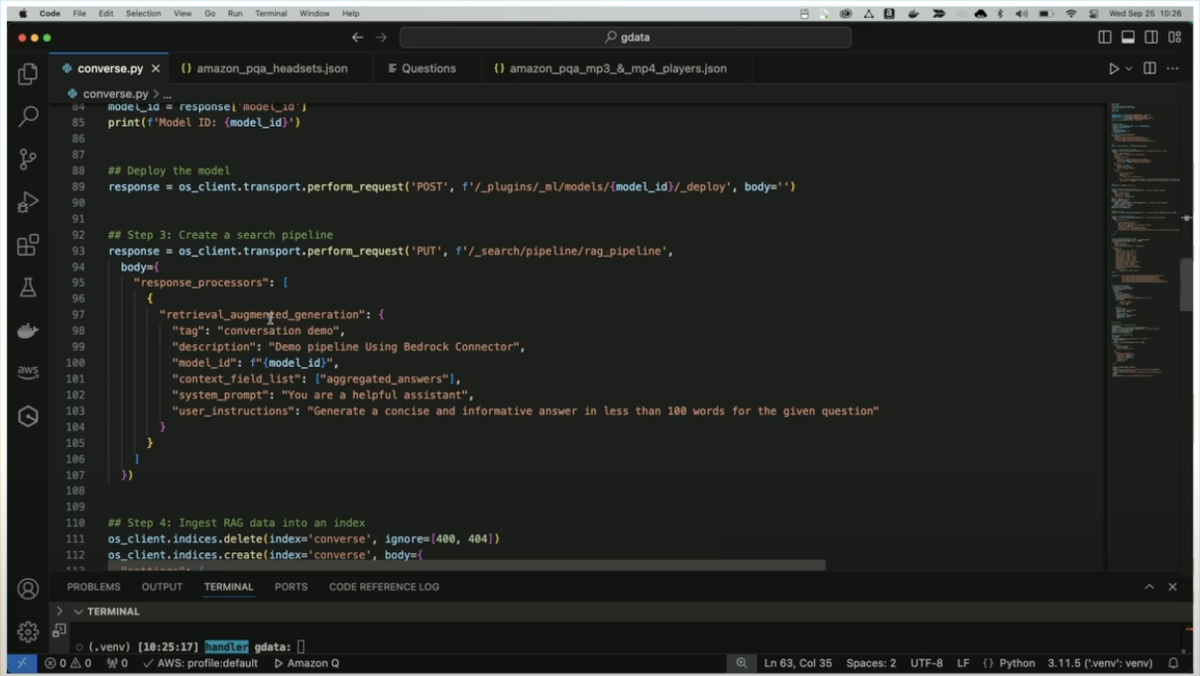
Task: Toggle the primary sidebar layout button
Action: pyautogui.click(x=1105, y=37)
